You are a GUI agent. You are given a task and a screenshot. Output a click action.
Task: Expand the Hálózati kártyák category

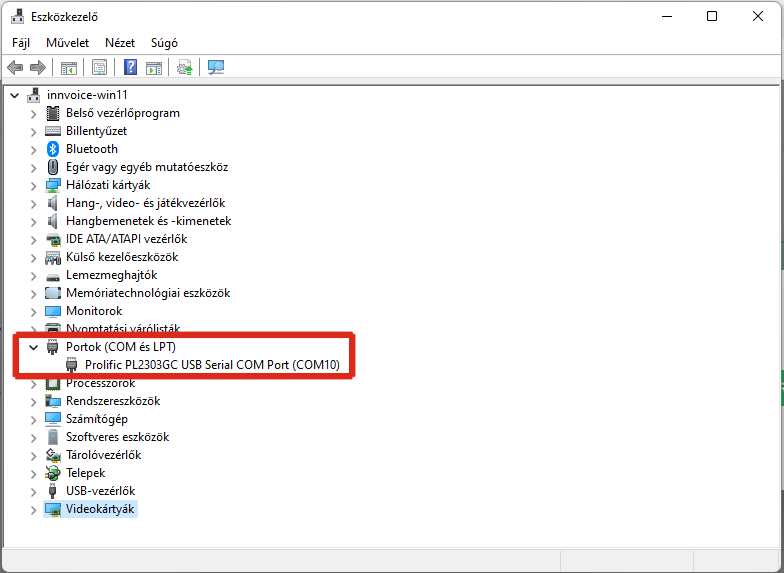point(33,185)
